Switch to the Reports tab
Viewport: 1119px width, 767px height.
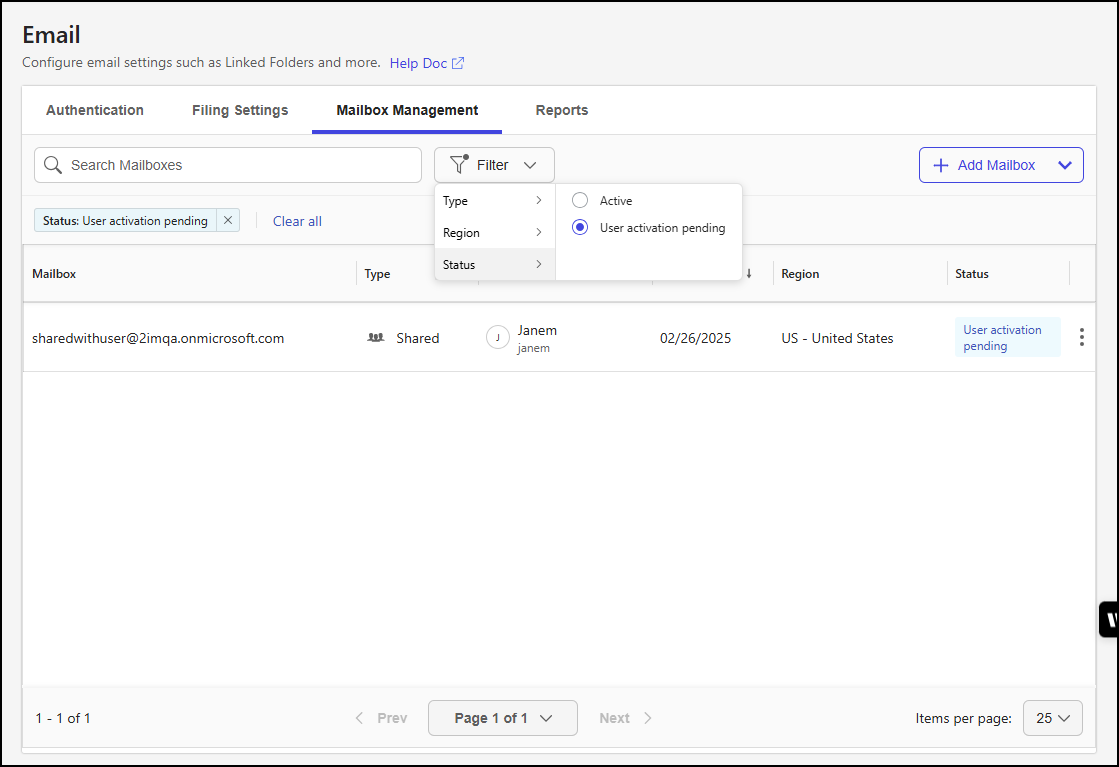pyautogui.click(x=561, y=110)
